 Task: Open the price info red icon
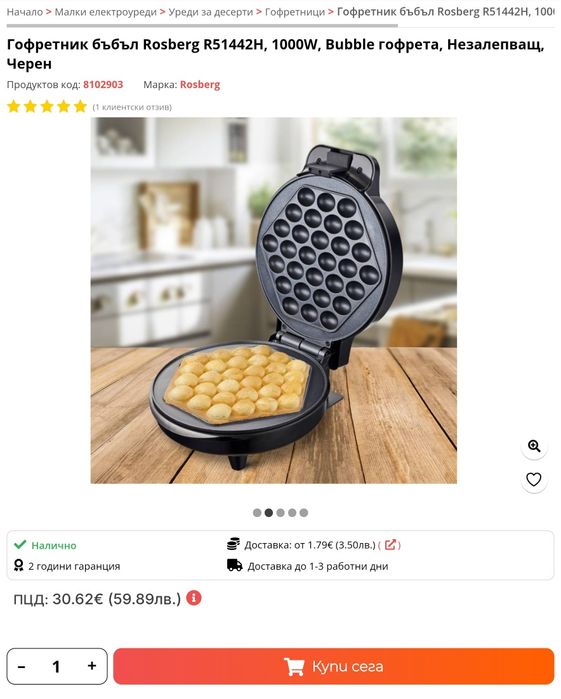coord(194,598)
